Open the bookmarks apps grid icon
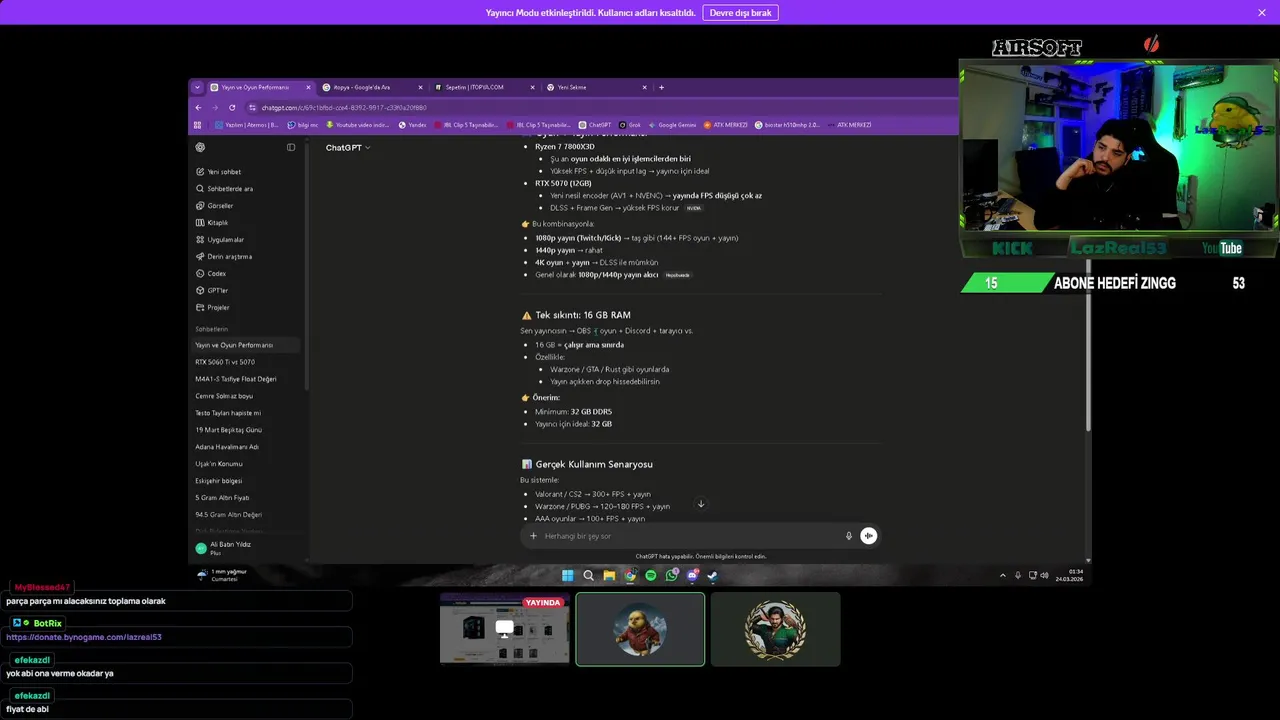1280x720 pixels. click(x=197, y=125)
